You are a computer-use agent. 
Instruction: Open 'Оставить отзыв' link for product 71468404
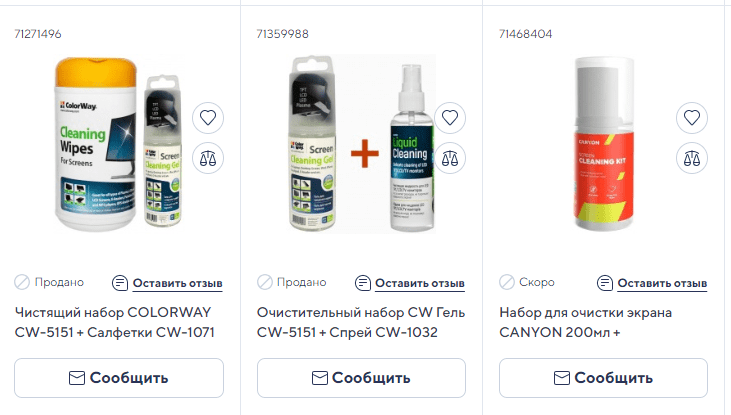[x=662, y=283]
